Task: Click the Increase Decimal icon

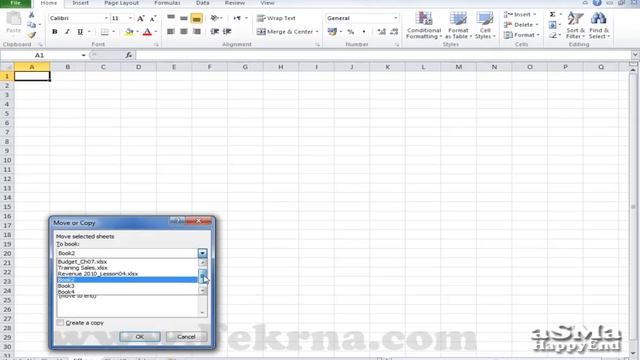Action: [381, 31]
